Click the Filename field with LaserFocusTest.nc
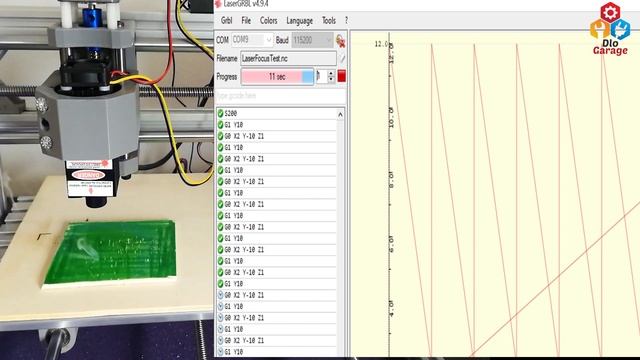Screen dimensions: 640x360 pos(288,58)
